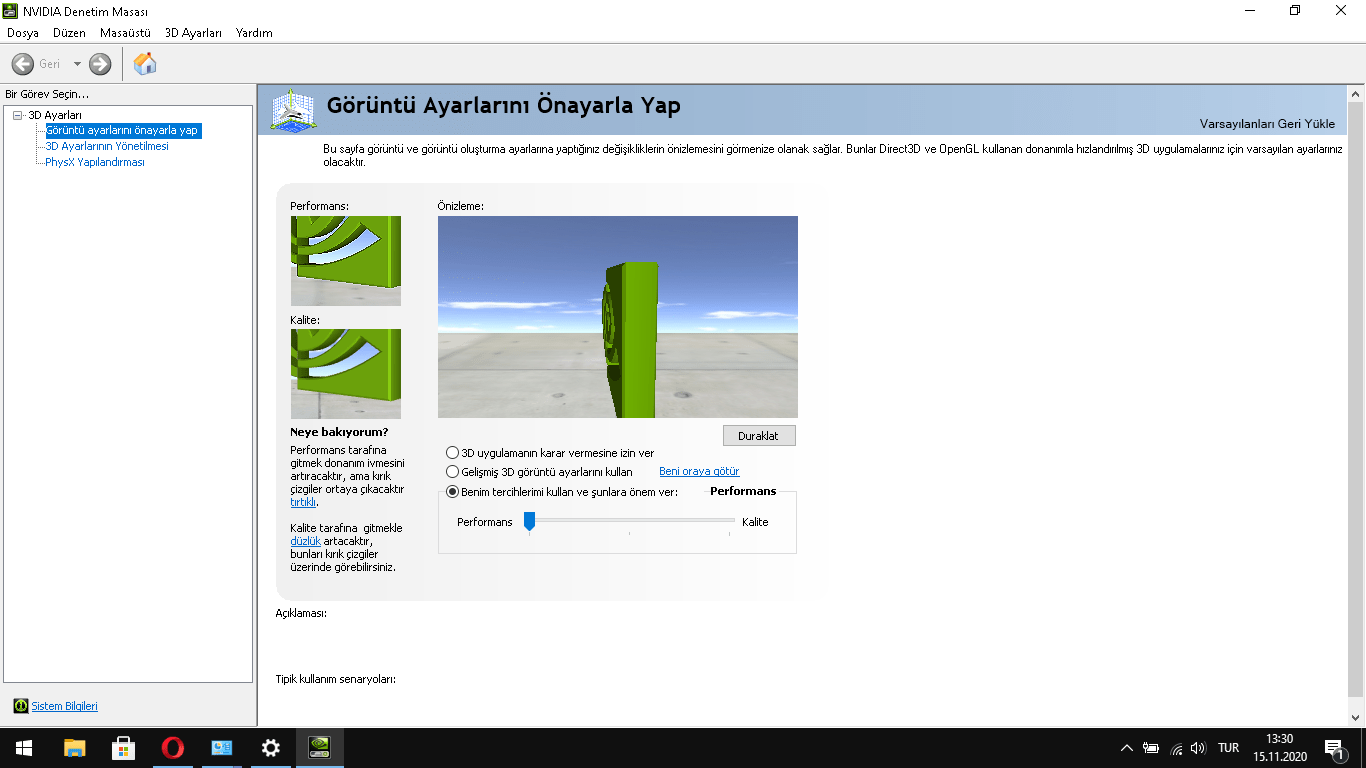
Task: Click the 'Görüntü Ayarlarını Önayarla Yap' page title
Action: (504, 106)
